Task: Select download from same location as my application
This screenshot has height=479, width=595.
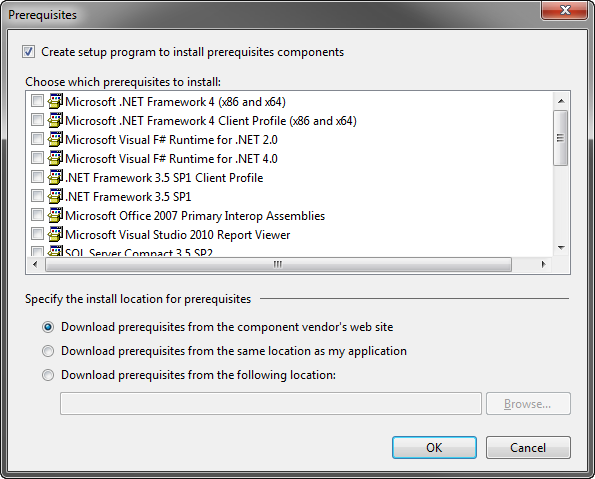Action: point(48,351)
